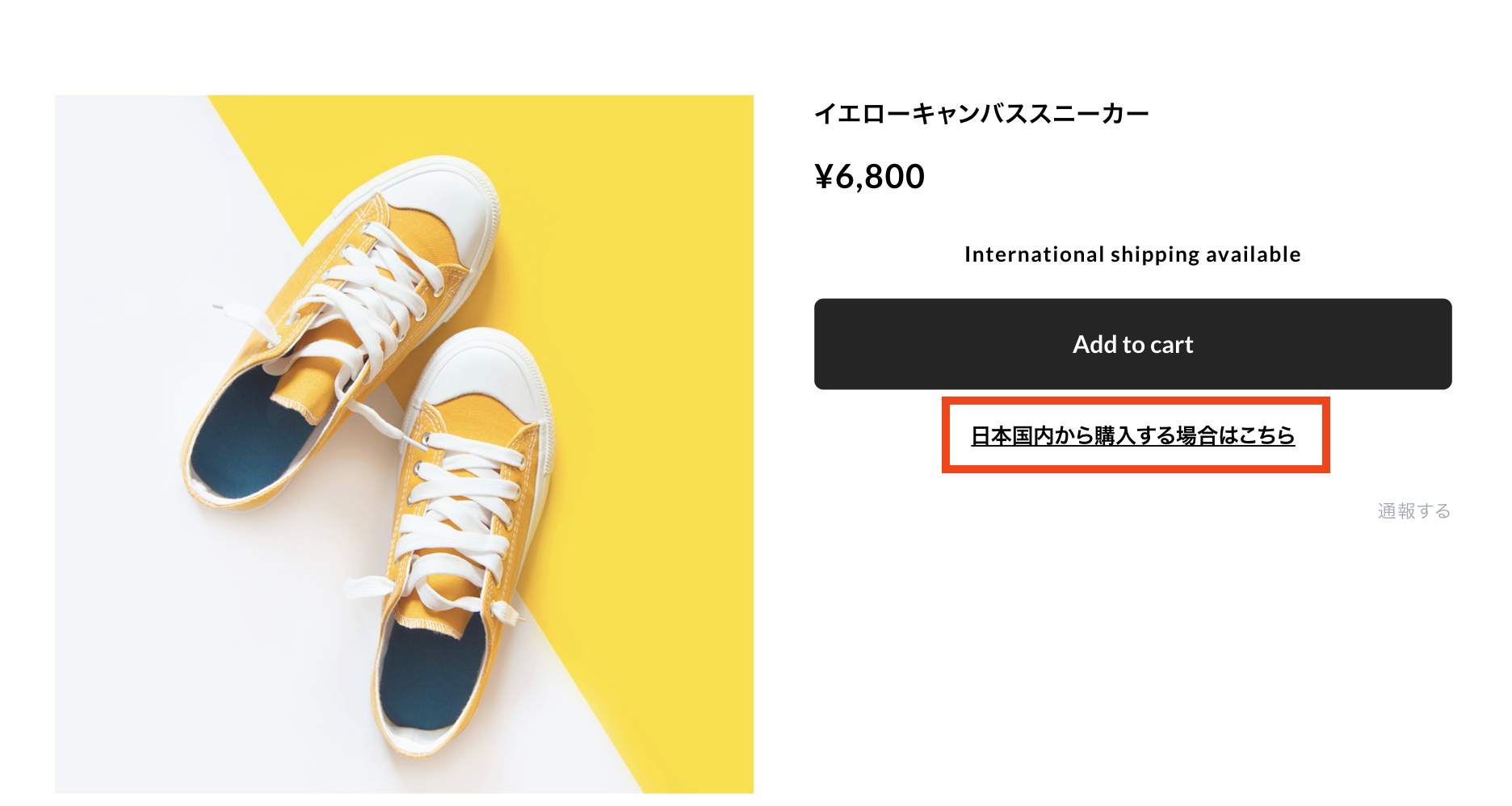Click the yen symbol in the price
Screen dimensions: 1512x806
click(x=824, y=177)
